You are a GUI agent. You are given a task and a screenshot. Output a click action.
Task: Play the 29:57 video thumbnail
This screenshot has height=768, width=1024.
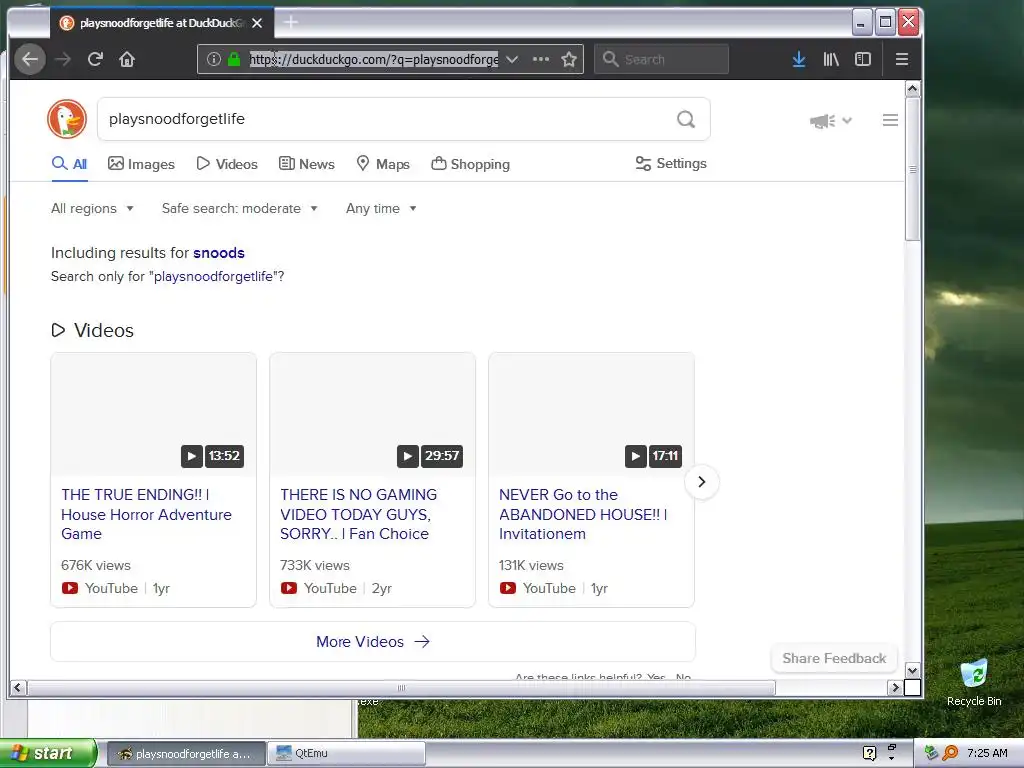click(372, 414)
